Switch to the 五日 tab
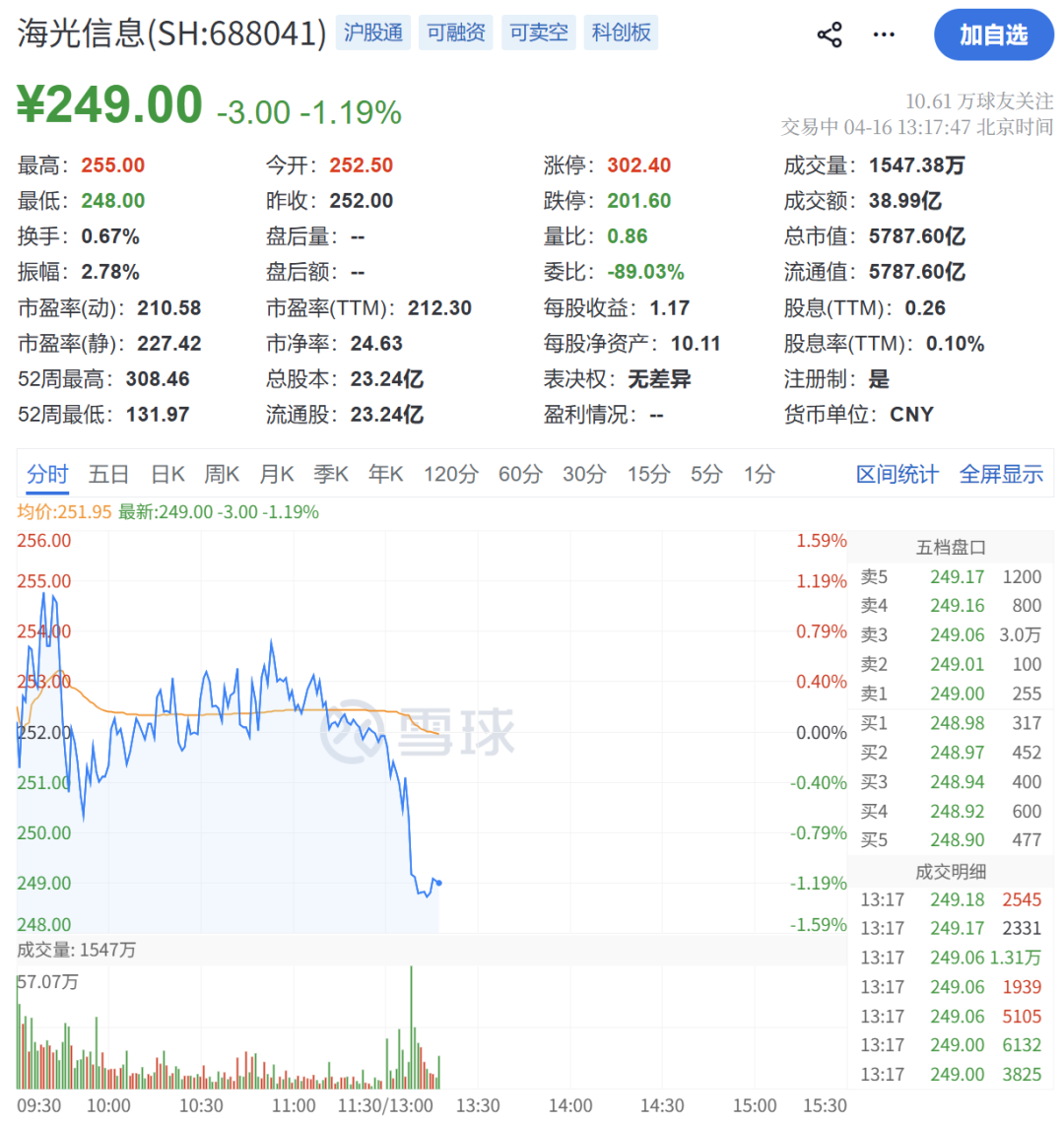This screenshot has width=1064, height=1124. click(108, 474)
